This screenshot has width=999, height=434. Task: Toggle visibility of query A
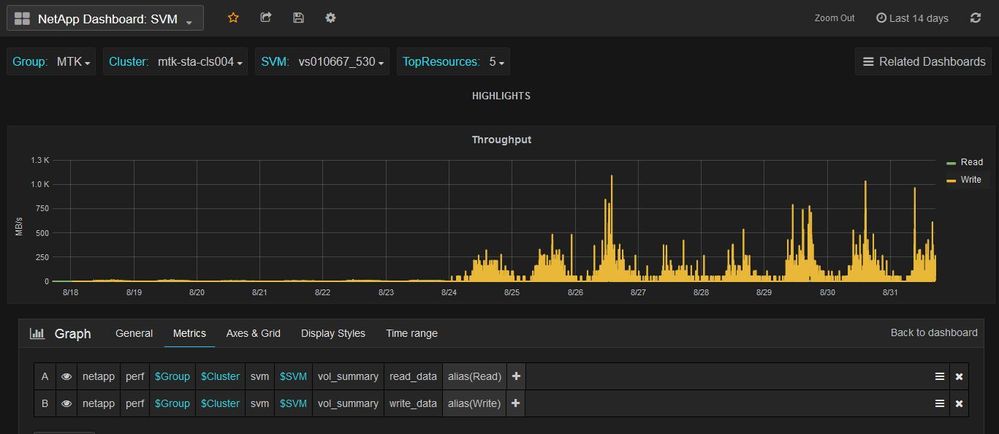(x=67, y=376)
